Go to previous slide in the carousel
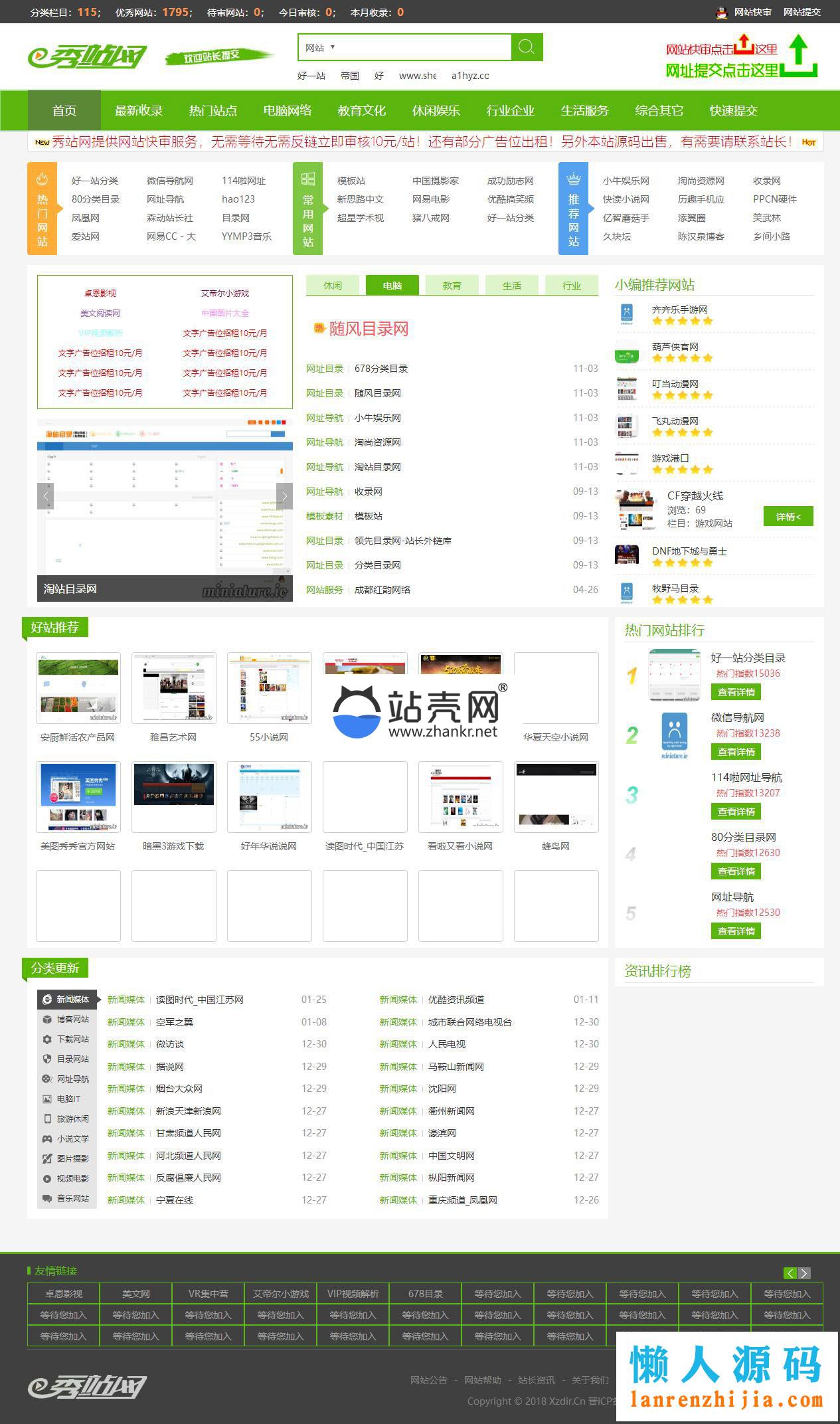 [x=46, y=495]
